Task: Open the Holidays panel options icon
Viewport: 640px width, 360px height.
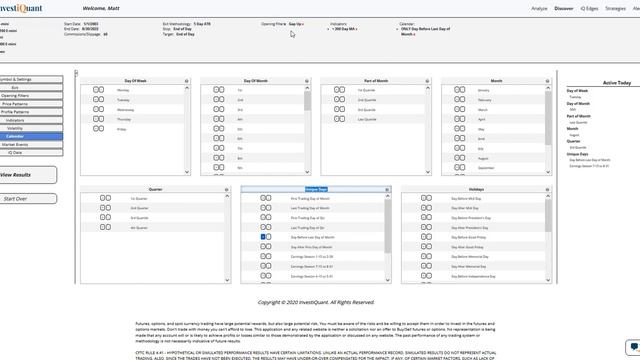Action: click(x=547, y=189)
